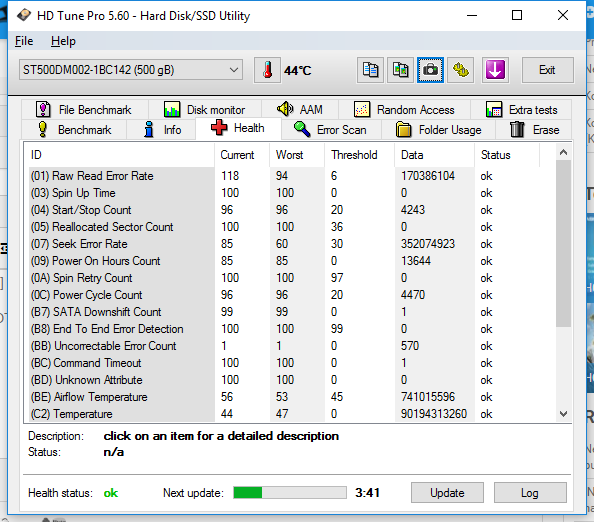Click the data value 170386104

pyautogui.click(x=428, y=176)
